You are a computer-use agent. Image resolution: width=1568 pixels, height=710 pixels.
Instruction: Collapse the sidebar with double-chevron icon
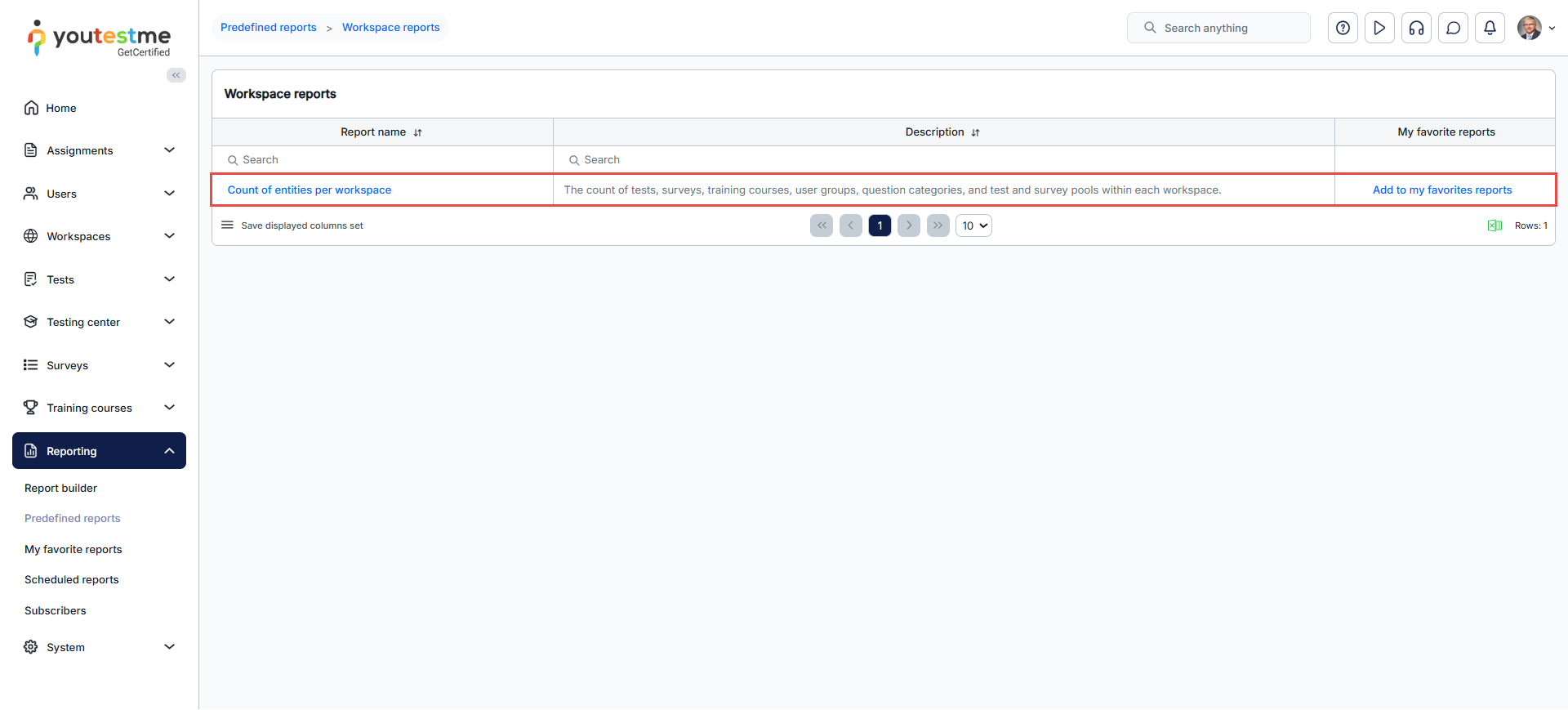[176, 75]
